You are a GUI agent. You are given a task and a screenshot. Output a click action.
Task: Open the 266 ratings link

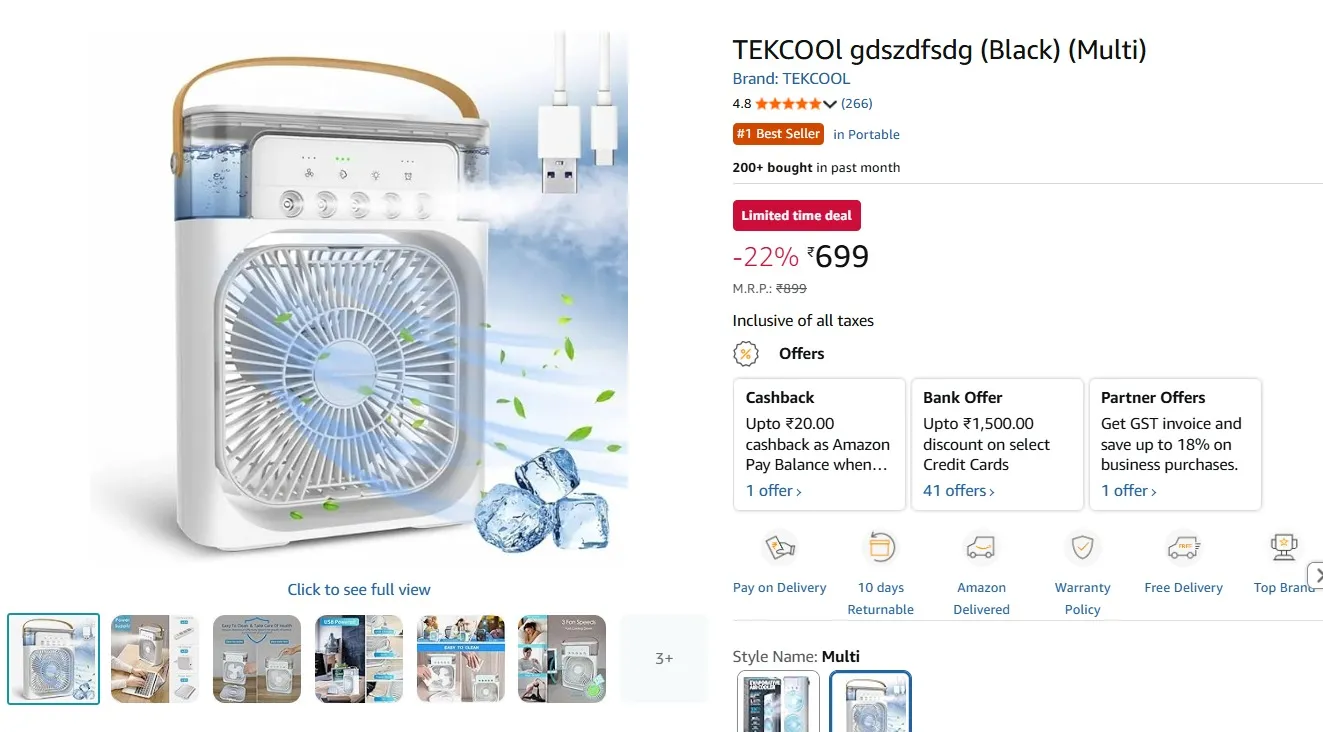coord(857,104)
